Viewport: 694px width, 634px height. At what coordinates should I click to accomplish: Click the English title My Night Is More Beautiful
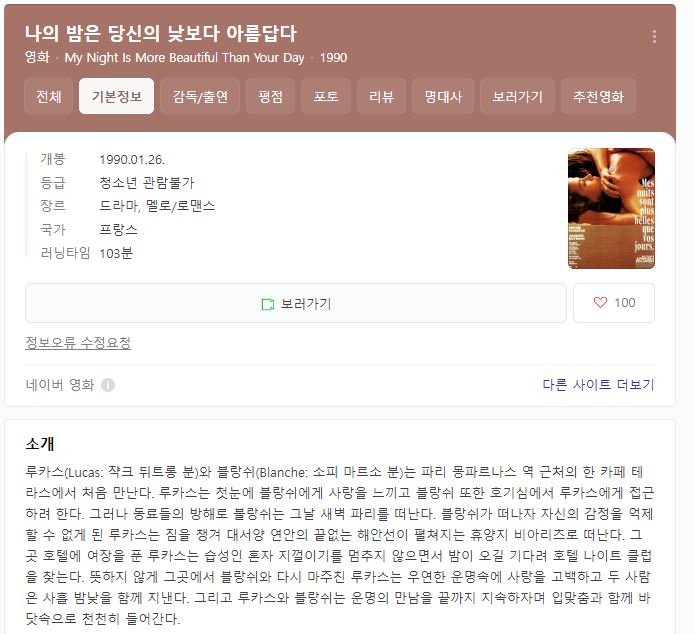click(184, 58)
